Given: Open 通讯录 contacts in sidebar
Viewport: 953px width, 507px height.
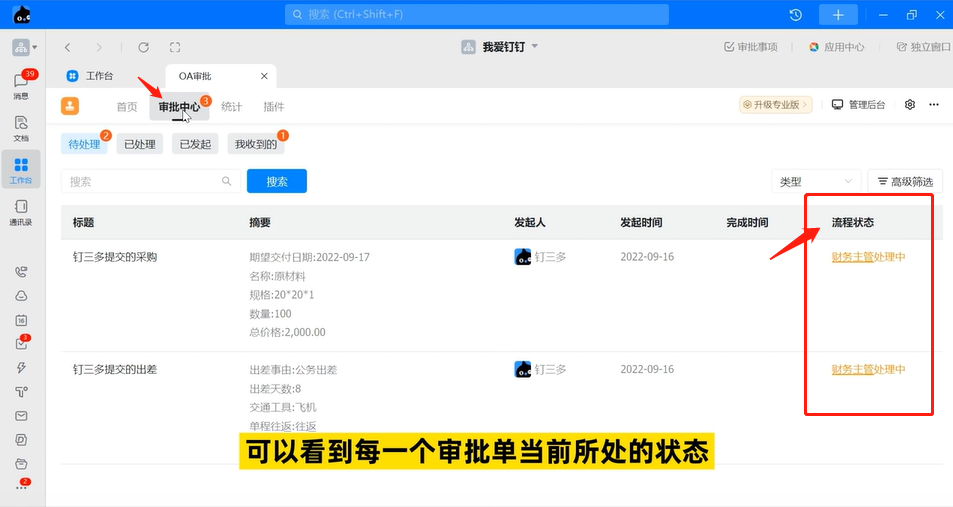Looking at the screenshot, I should [x=21, y=212].
